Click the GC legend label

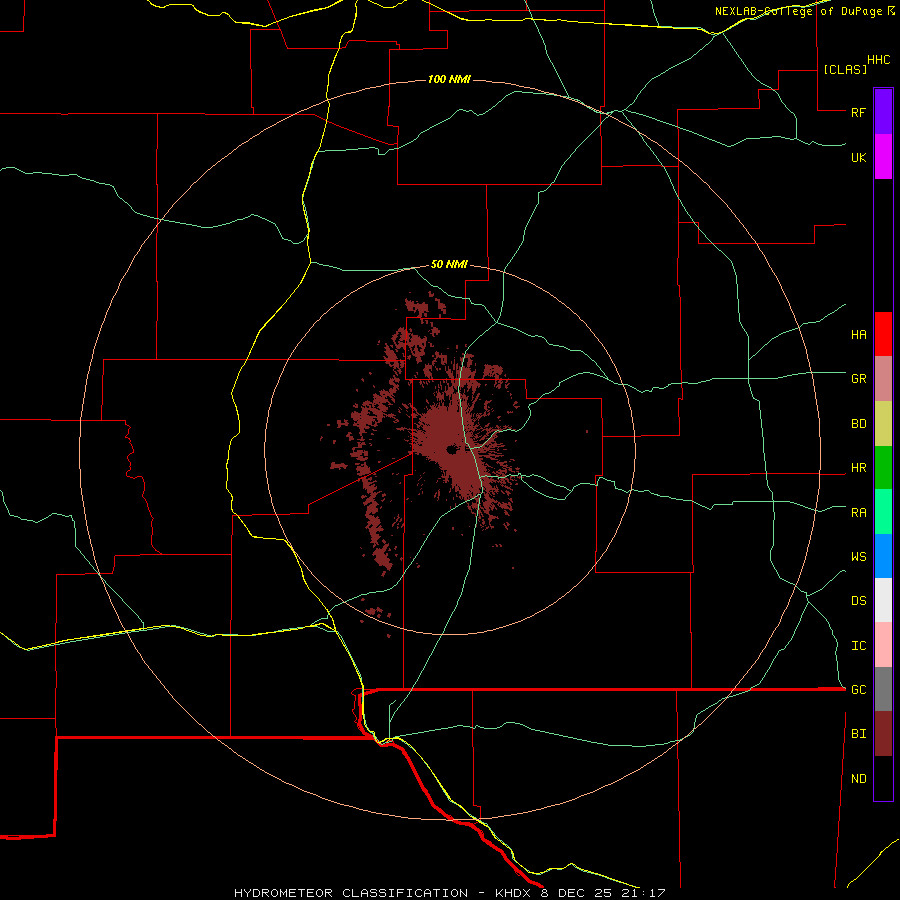[858, 689]
